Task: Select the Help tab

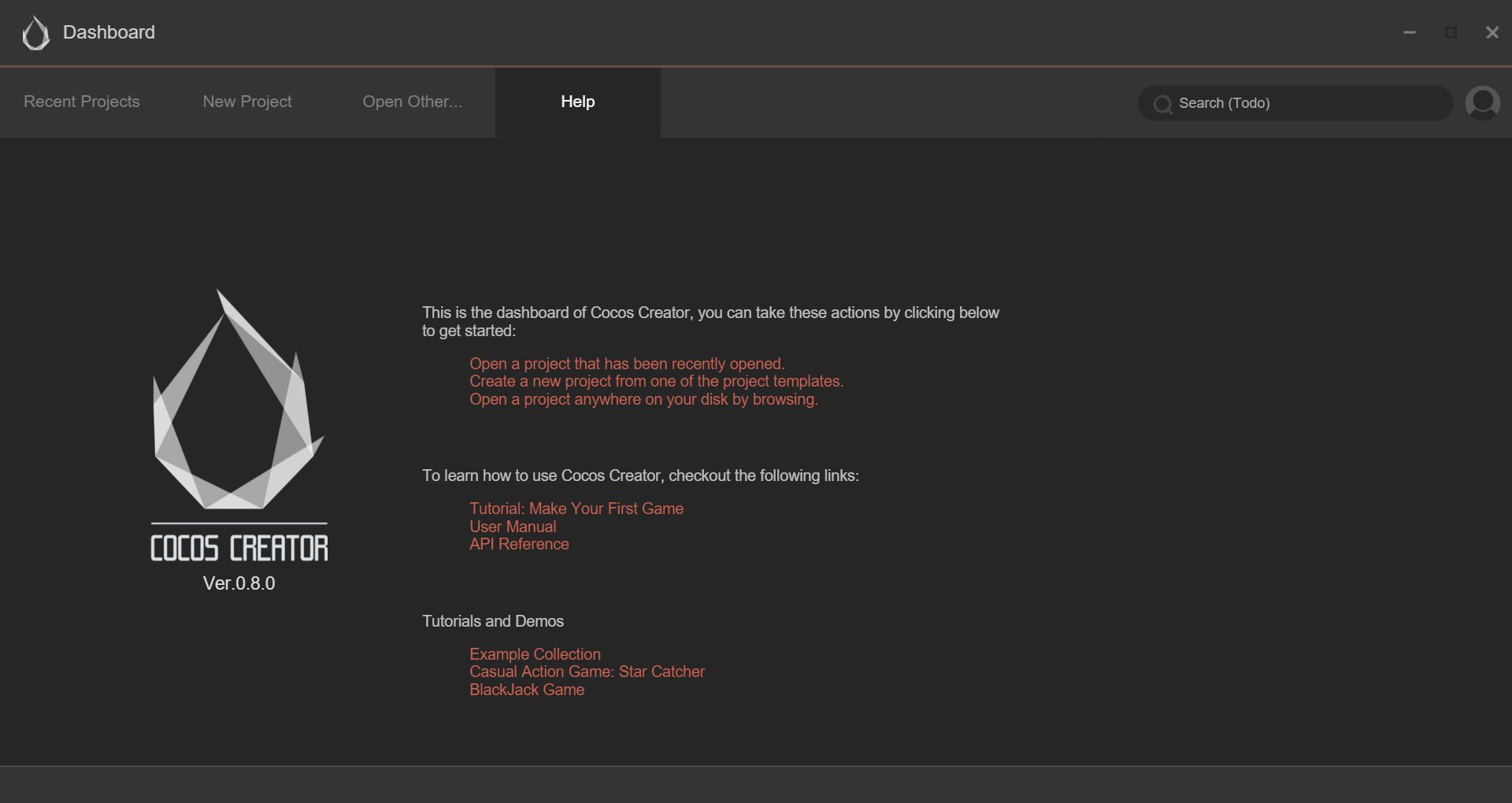Action: (577, 102)
